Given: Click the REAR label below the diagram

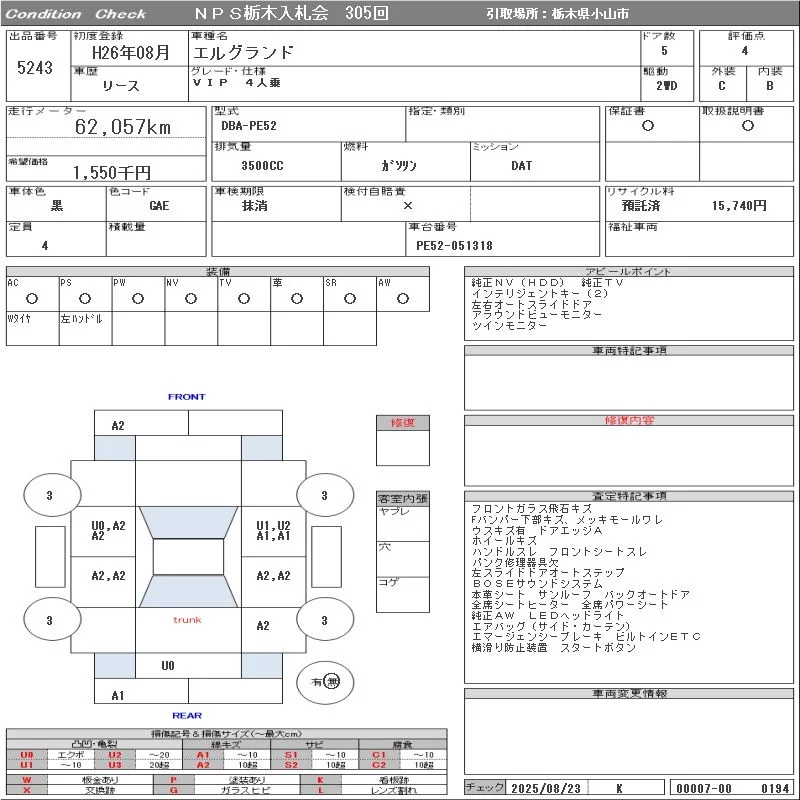Looking at the screenshot, I should coord(187,716).
